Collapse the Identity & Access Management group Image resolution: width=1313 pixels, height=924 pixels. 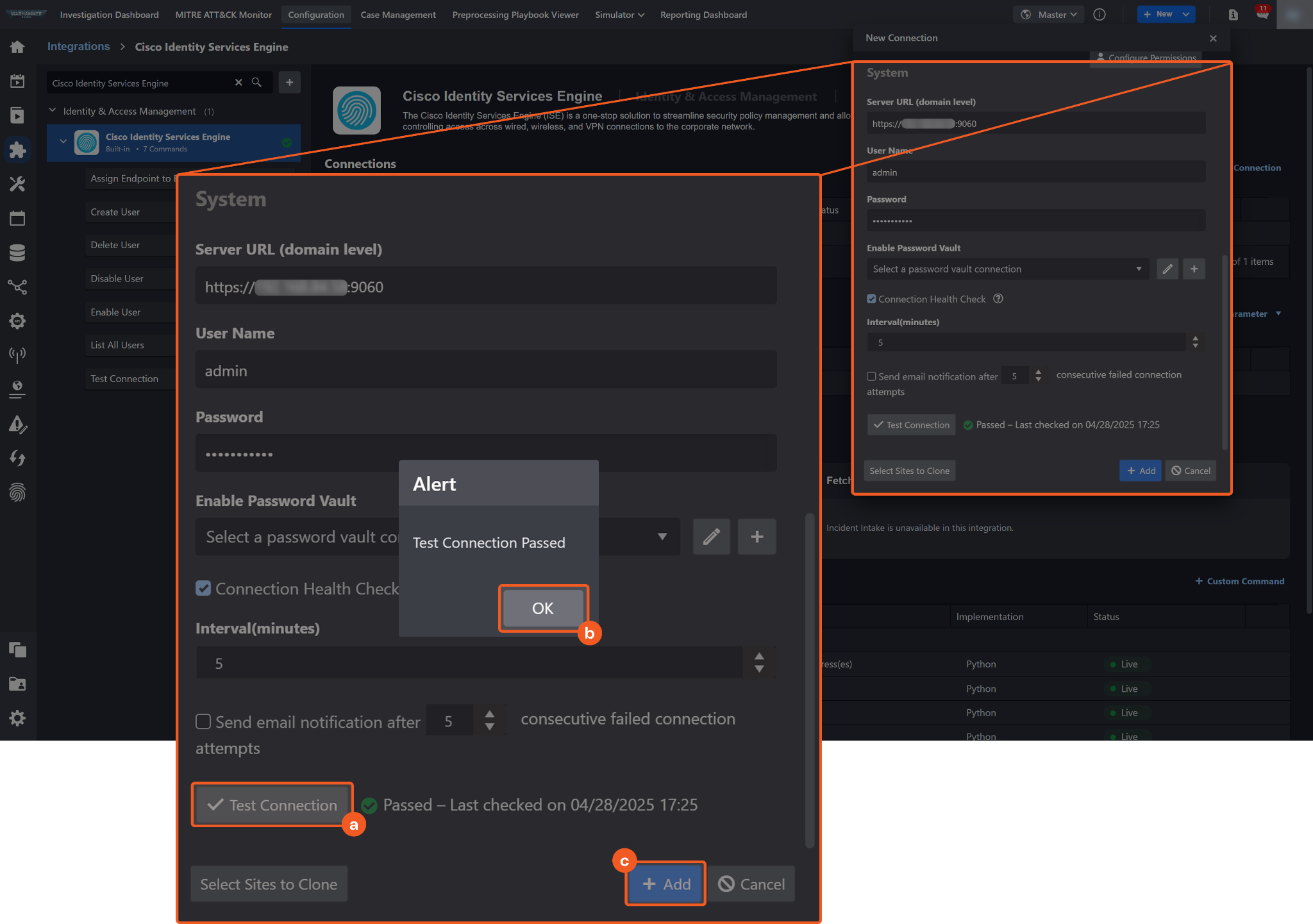pyautogui.click(x=53, y=111)
